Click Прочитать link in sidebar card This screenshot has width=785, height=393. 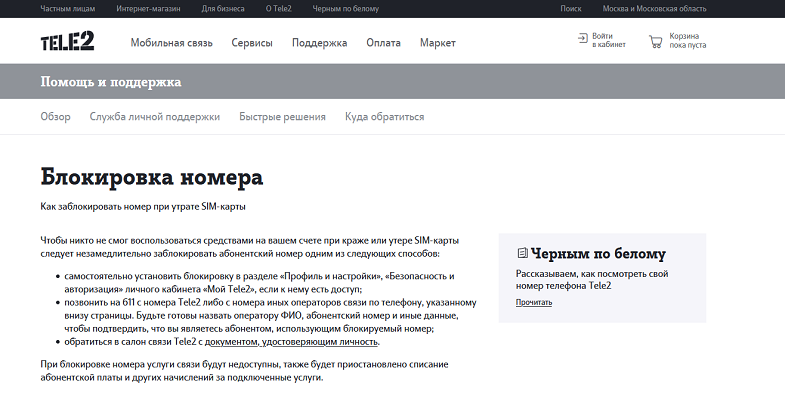click(534, 302)
